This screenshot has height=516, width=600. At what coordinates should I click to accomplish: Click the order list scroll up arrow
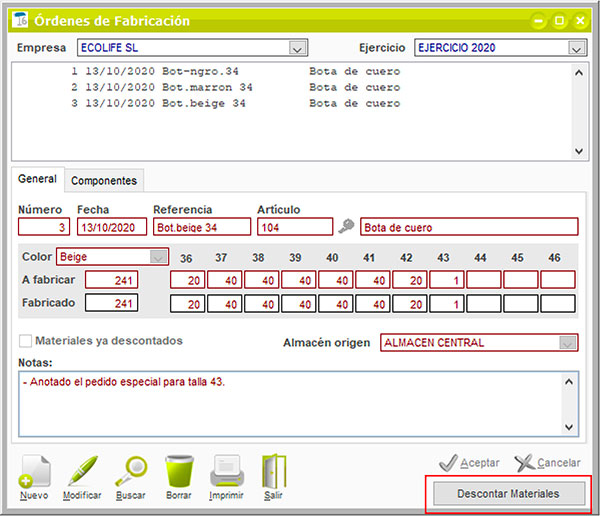coord(579,72)
